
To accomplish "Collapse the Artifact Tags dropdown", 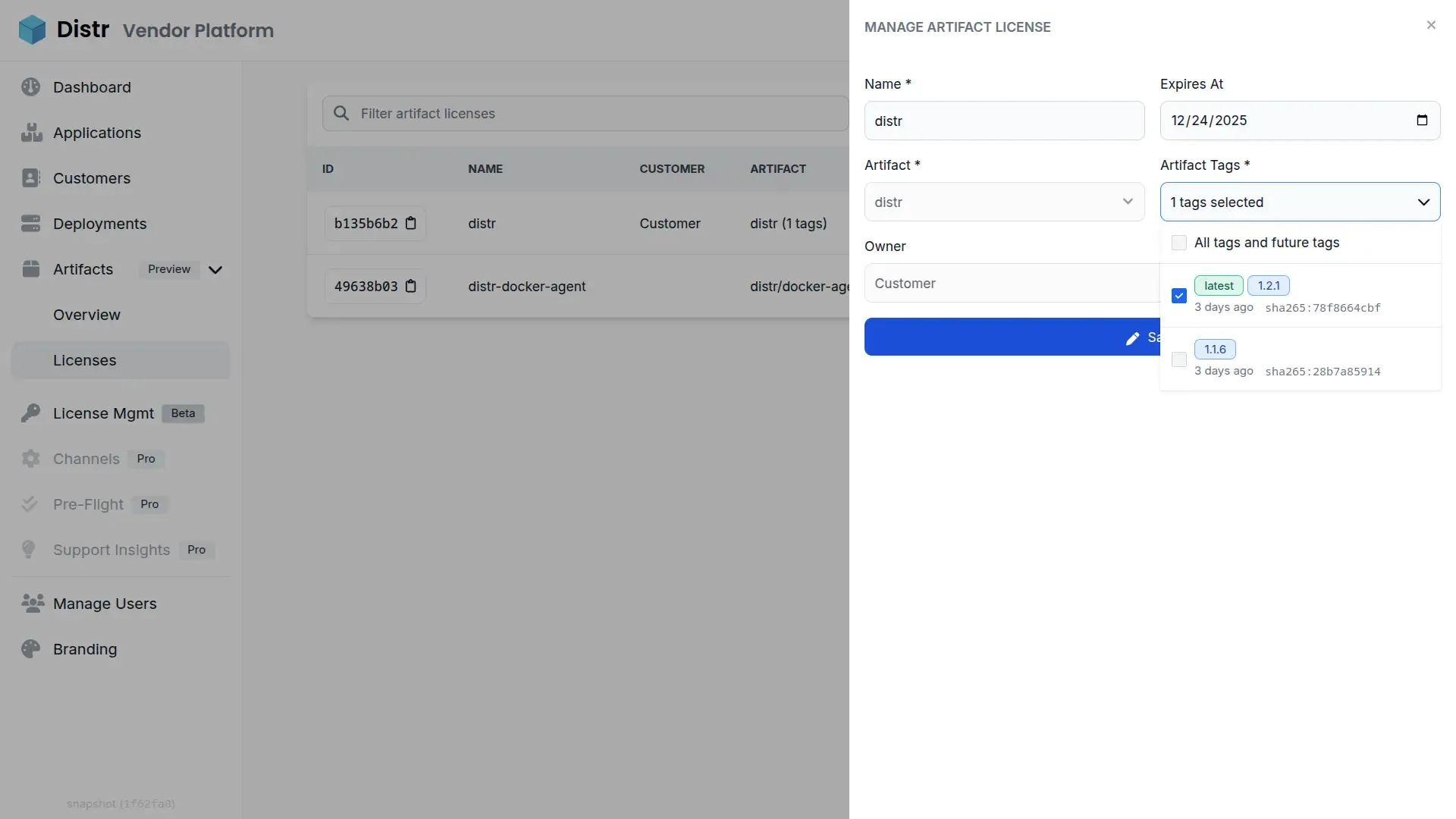I will tap(1423, 202).
